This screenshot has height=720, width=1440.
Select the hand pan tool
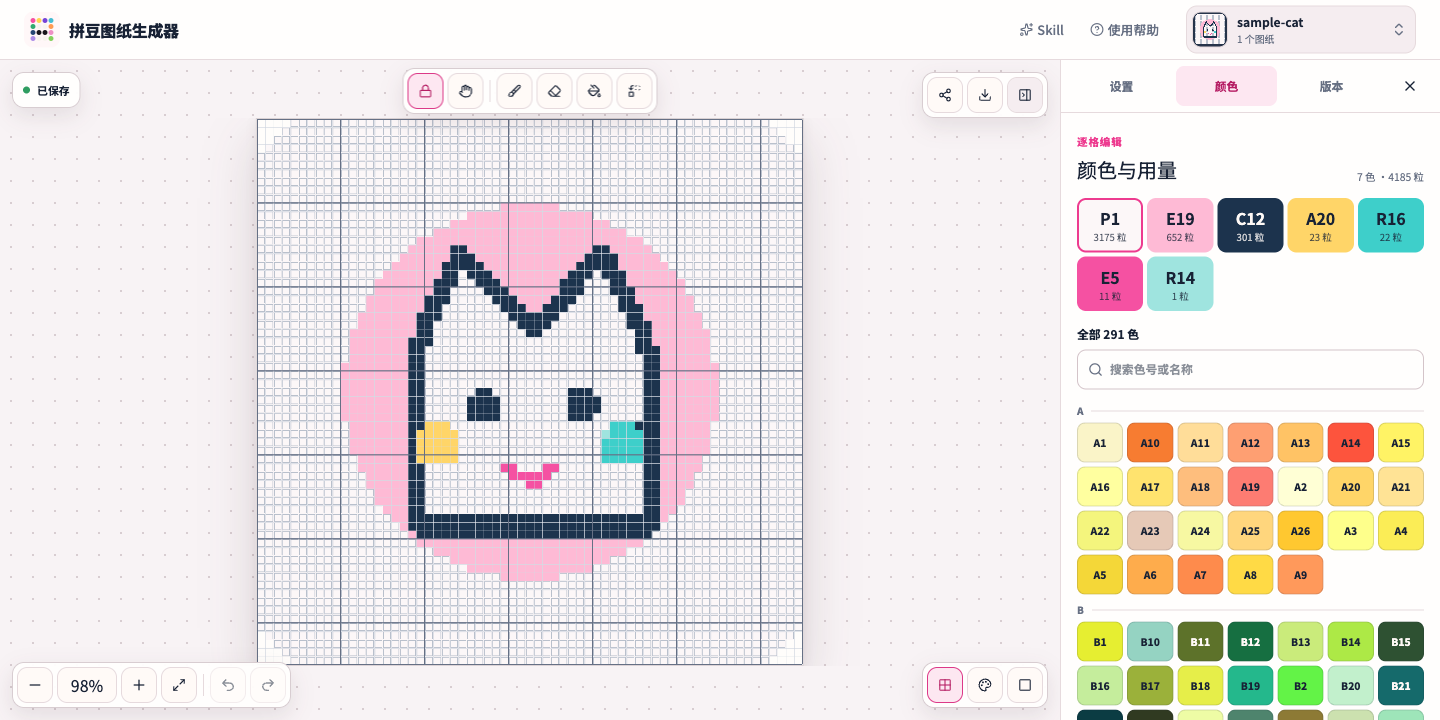coord(465,91)
